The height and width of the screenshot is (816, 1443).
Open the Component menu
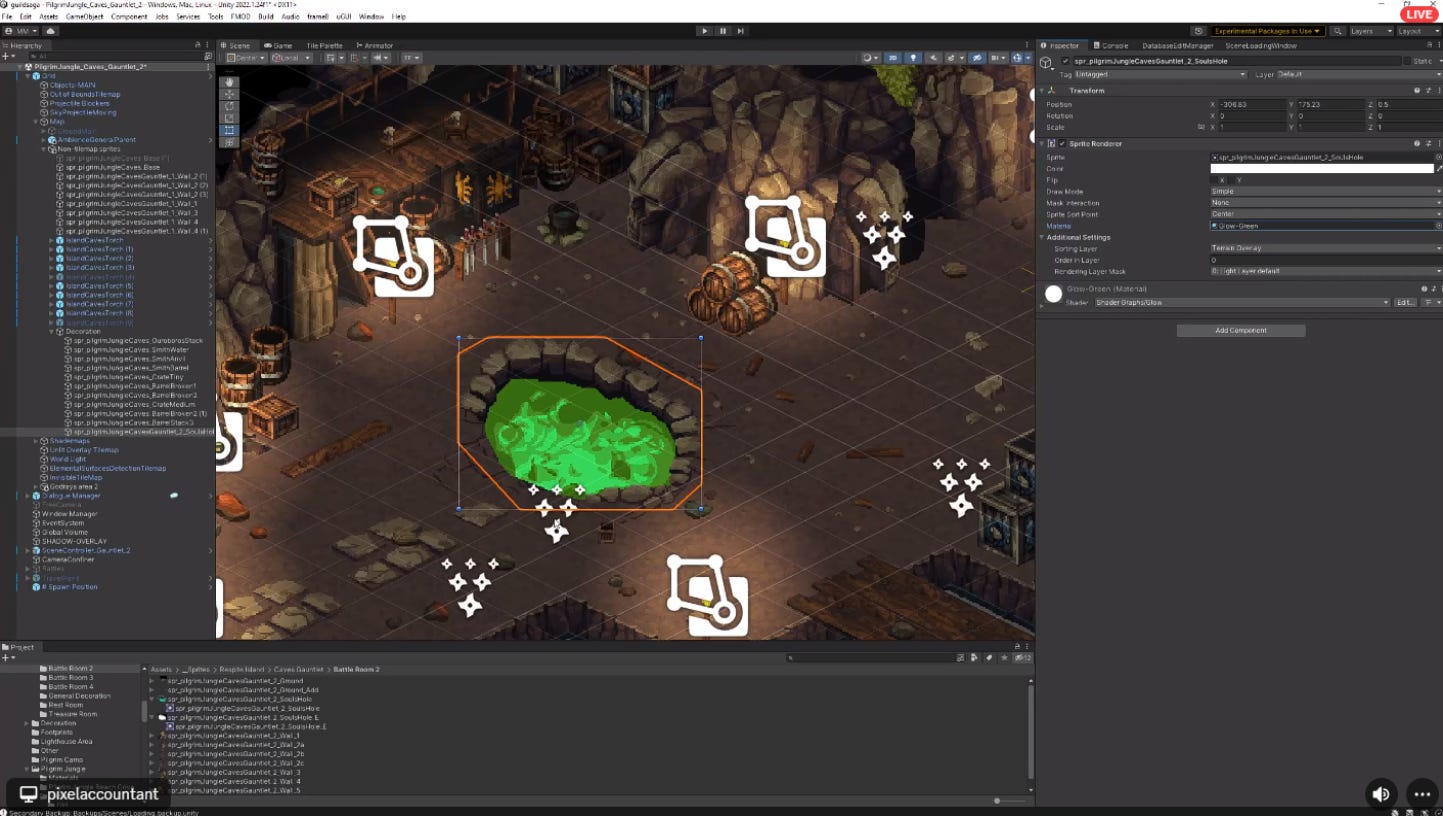130,17
